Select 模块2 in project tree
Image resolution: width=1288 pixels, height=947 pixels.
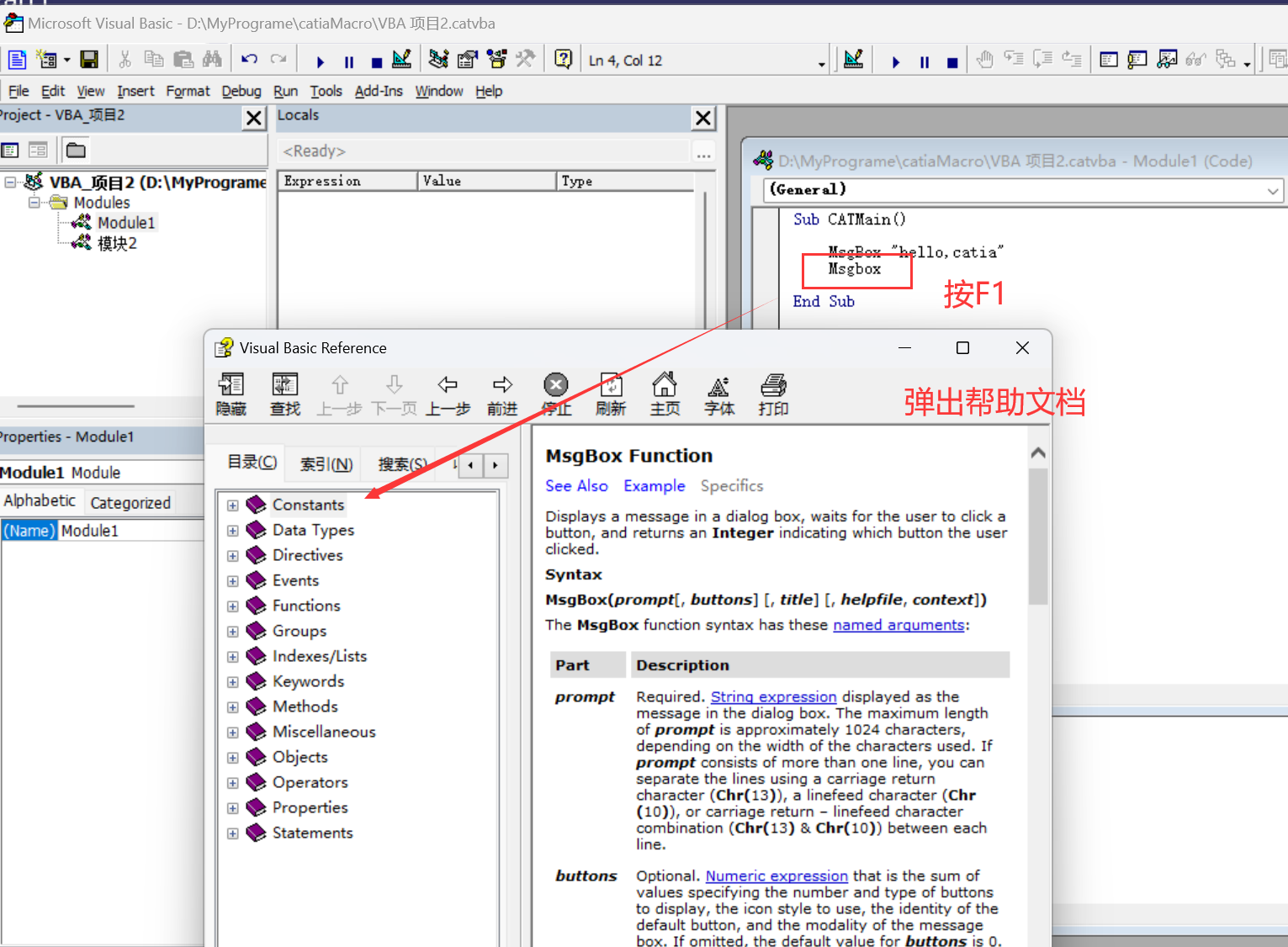(117, 244)
